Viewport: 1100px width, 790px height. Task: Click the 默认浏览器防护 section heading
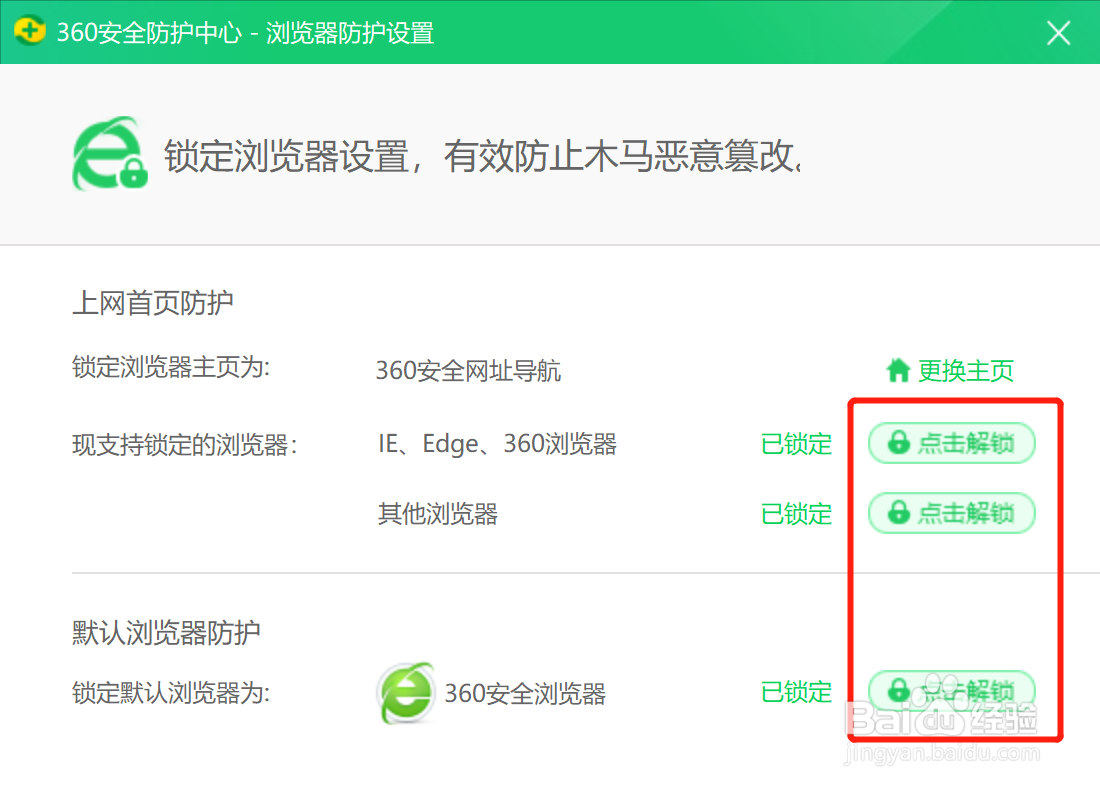pyautogui.click(x=166, y=632)
